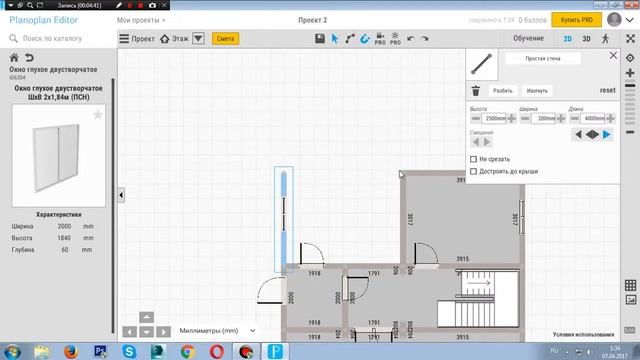640x360 pixels.
Task: Open the 'Обучение' menu
Action: 528,38
